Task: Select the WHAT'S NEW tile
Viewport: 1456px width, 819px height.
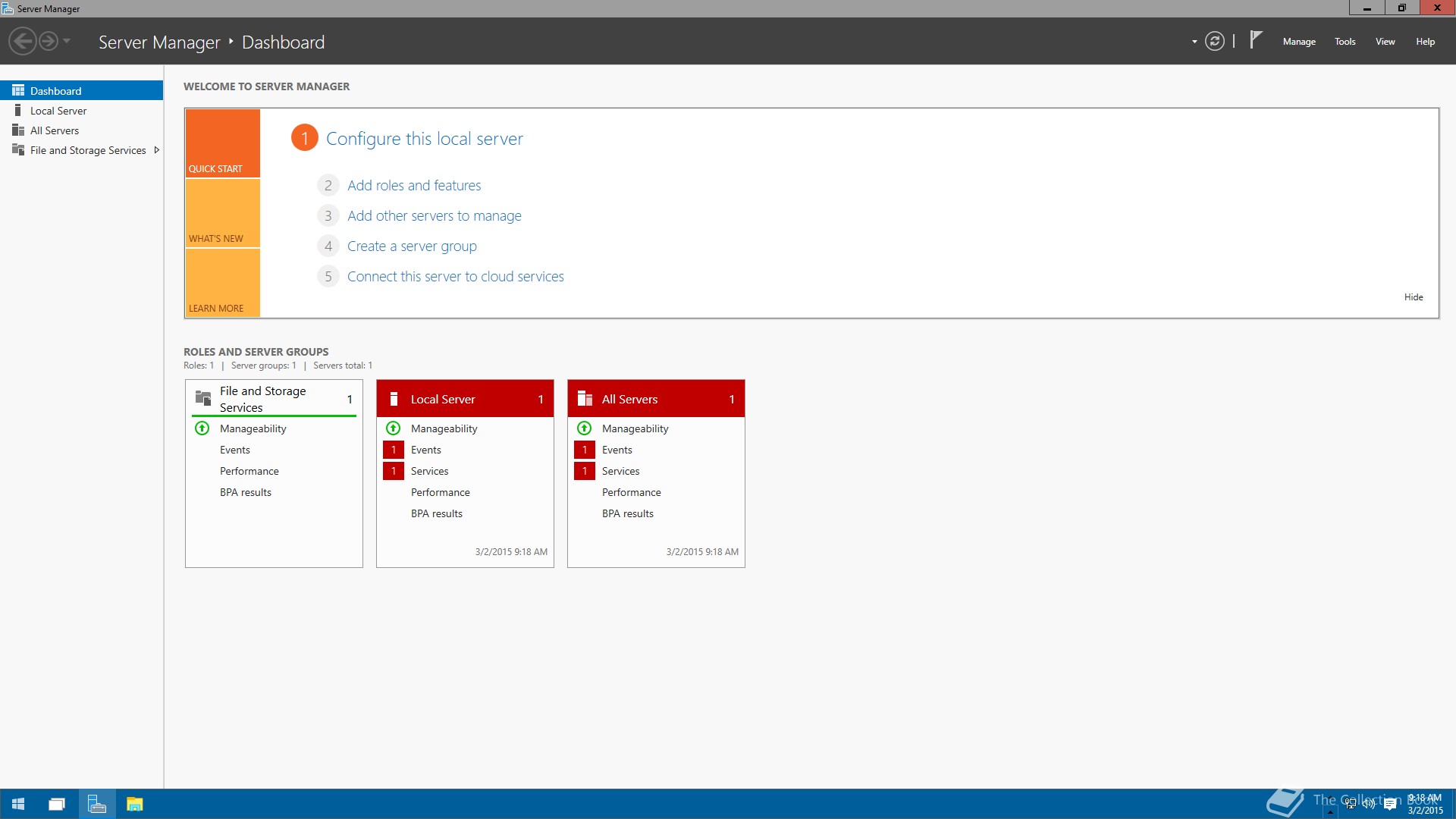Action: tap(223, 213)
